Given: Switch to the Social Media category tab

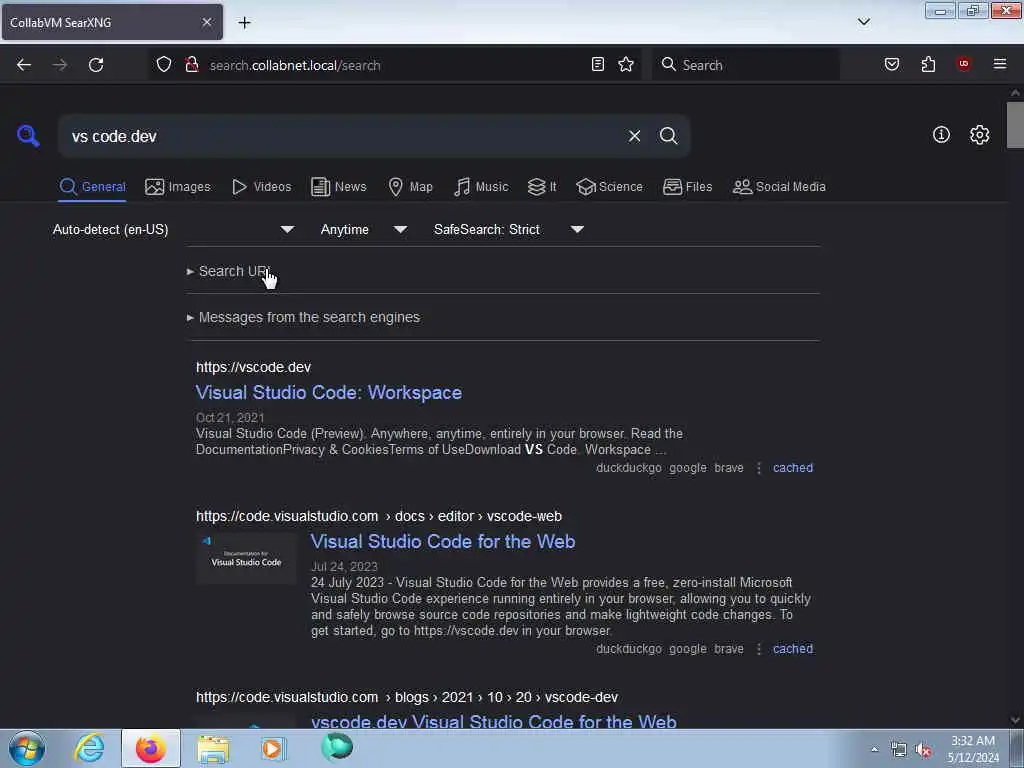Looking at the screenshot, I should click(779, 187).
